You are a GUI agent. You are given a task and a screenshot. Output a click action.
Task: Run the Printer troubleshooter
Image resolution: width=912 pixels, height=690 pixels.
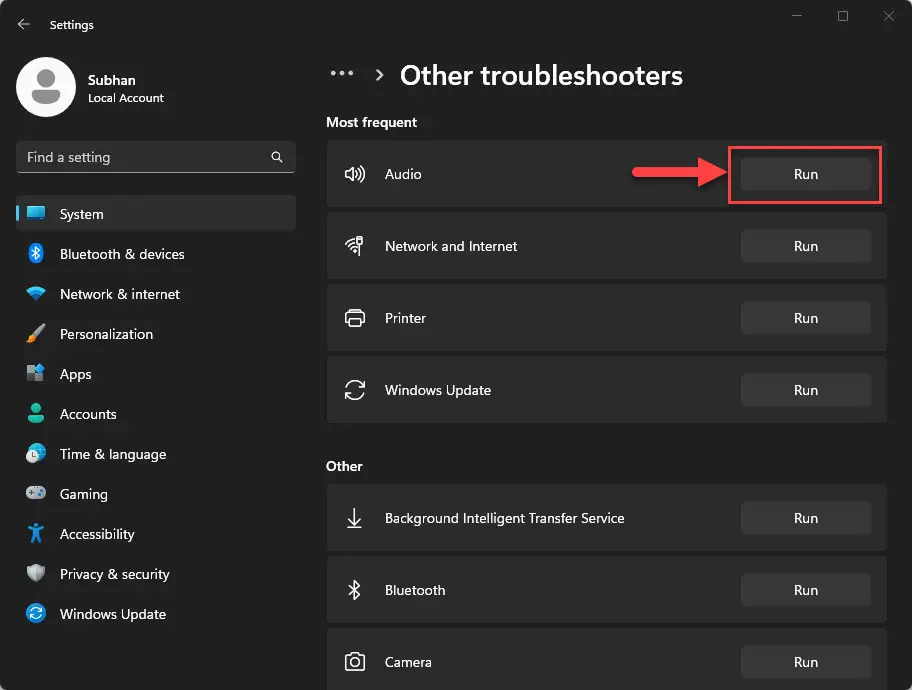pyautogui.click(x=806, y=318)
